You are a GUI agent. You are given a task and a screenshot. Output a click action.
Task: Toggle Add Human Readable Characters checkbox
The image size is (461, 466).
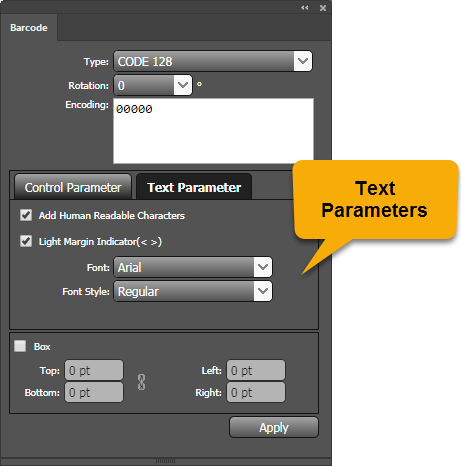(x=26, y=215)
